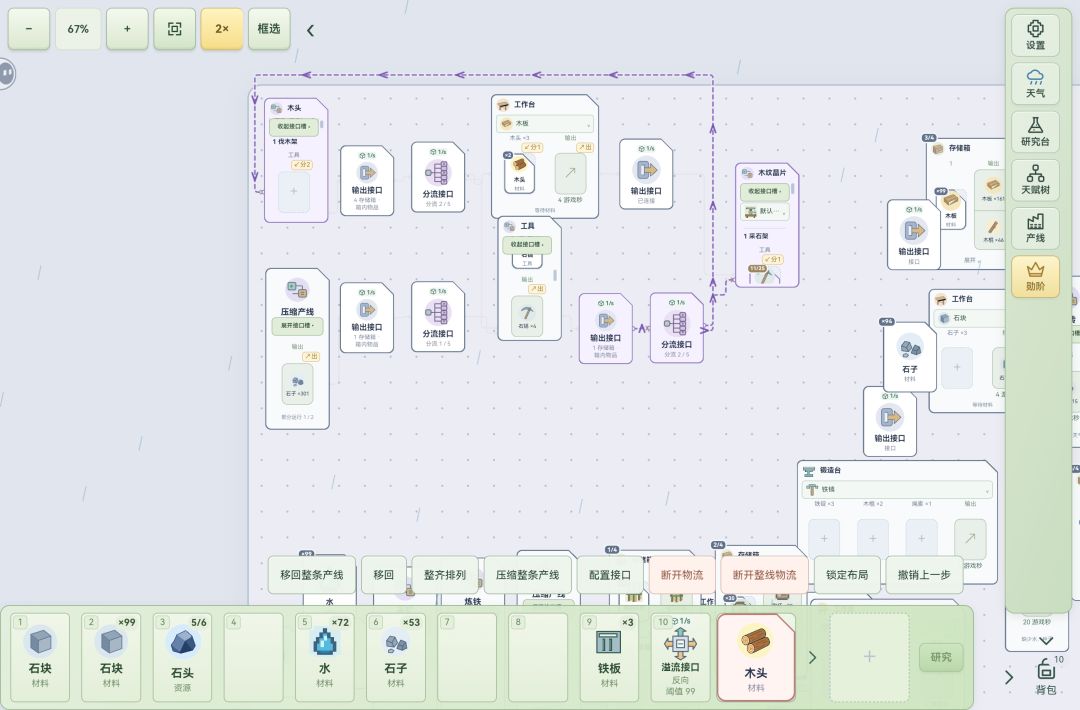Toggle 锁定布局 layout lock
The width and height of the screenshot is (1080, 710).
click(x=847, y=575)
